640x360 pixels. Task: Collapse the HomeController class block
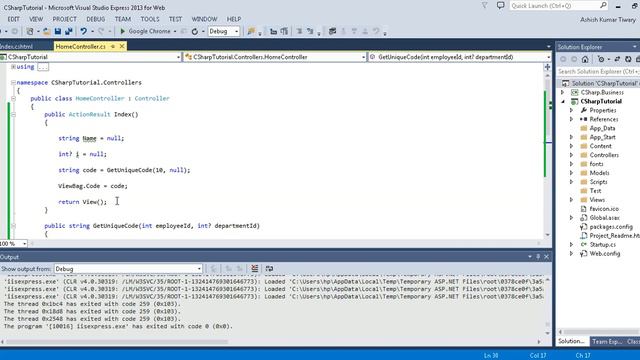pyautogui.click(x=13, y=98)
